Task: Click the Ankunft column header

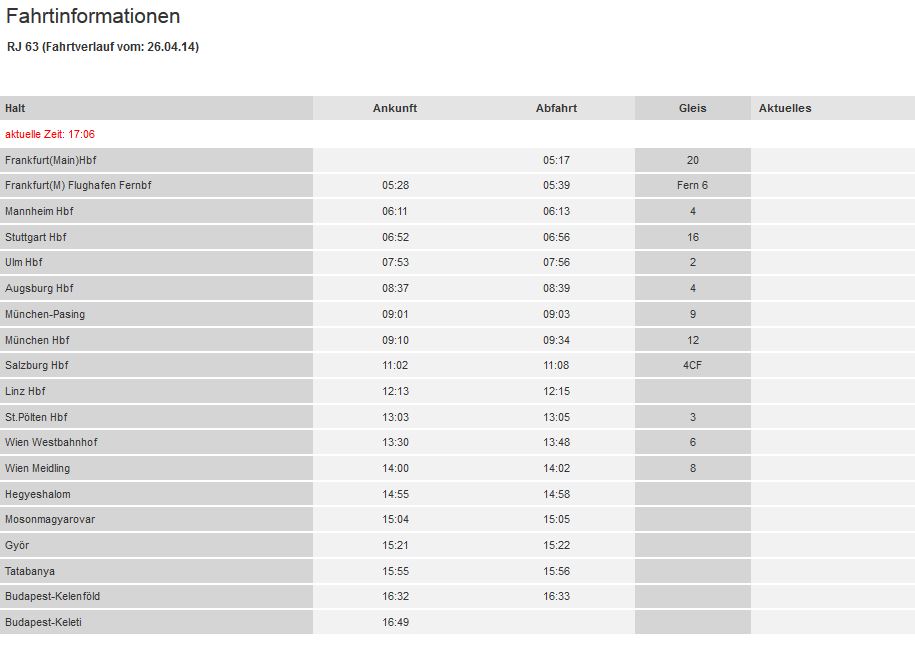Action: [x=395, y=108]
